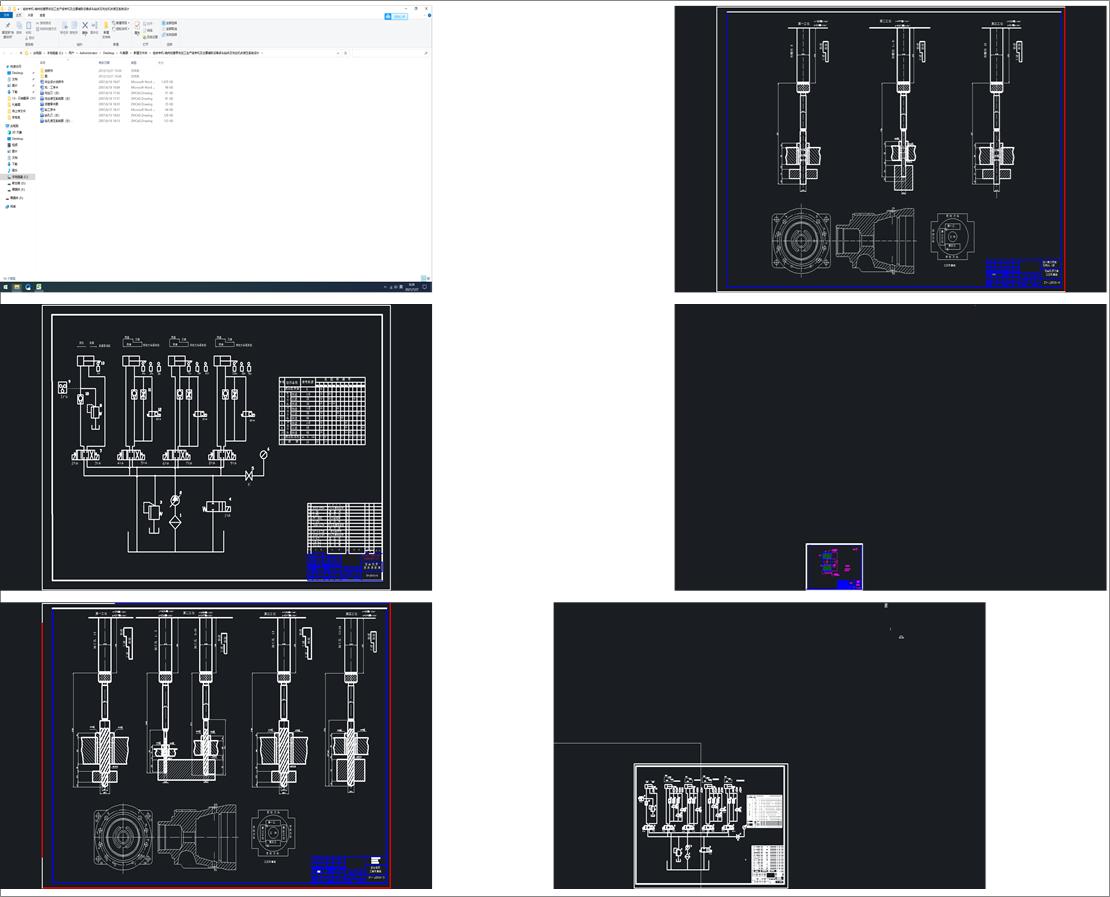
Task: Open the notification center icon on the taskbar
Action: (425, 287)
